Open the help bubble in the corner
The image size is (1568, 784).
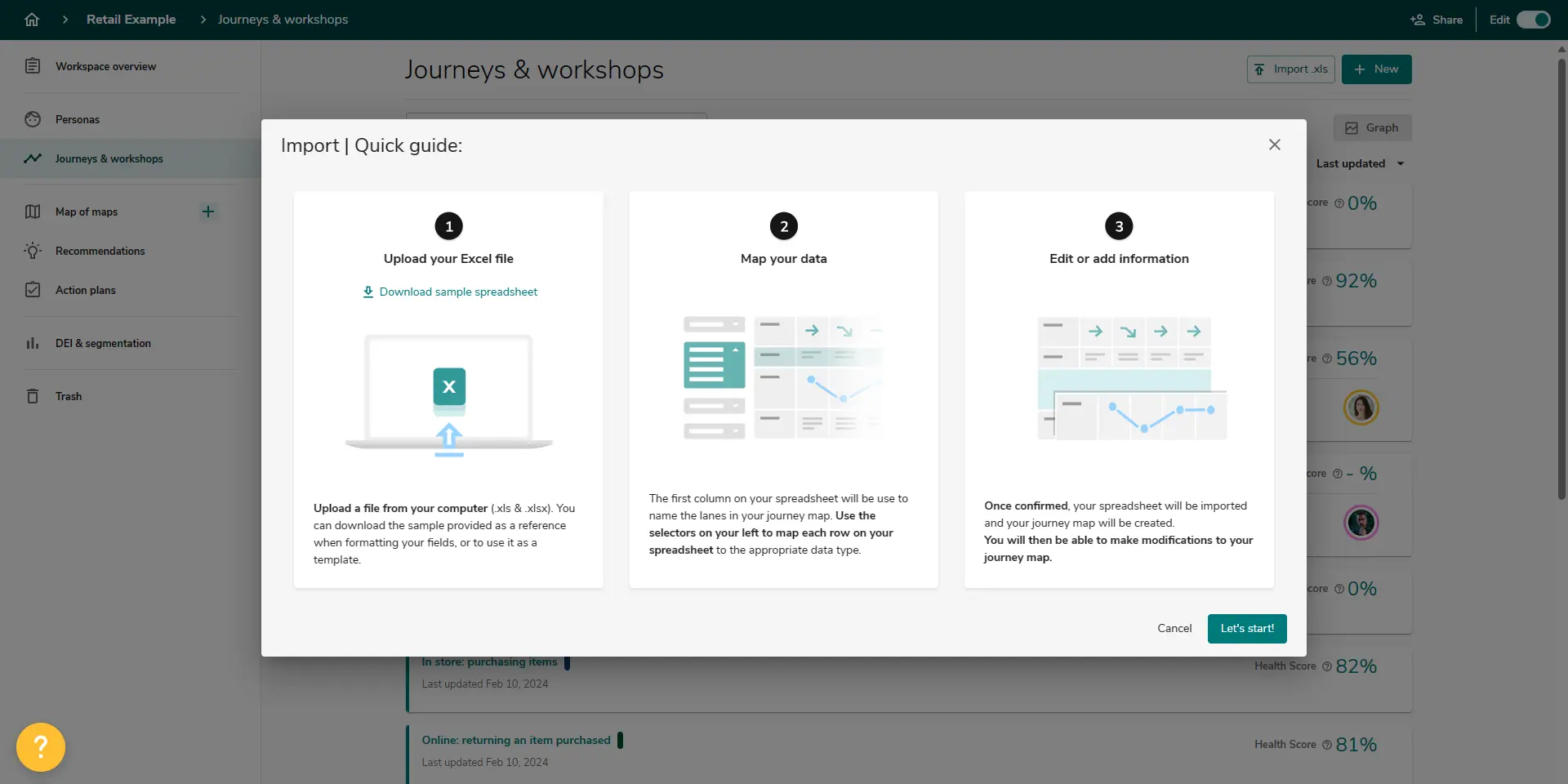[40, 746]
